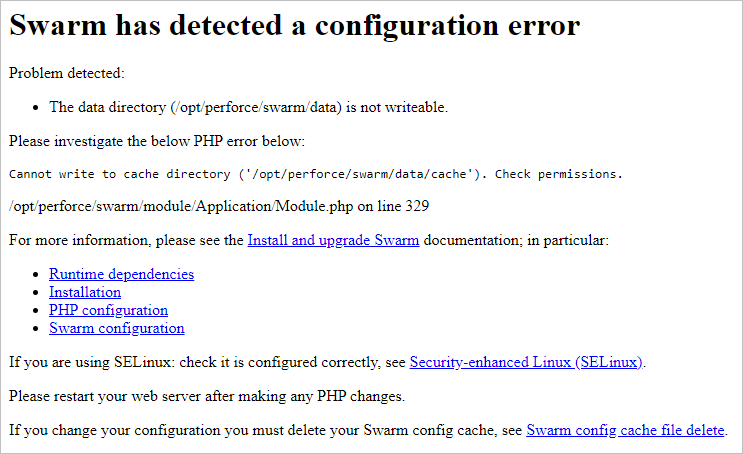743x454 pixels.
Task: Open the Security-enhanced Linux (SELinux) link
Action: tap(526, 362)
